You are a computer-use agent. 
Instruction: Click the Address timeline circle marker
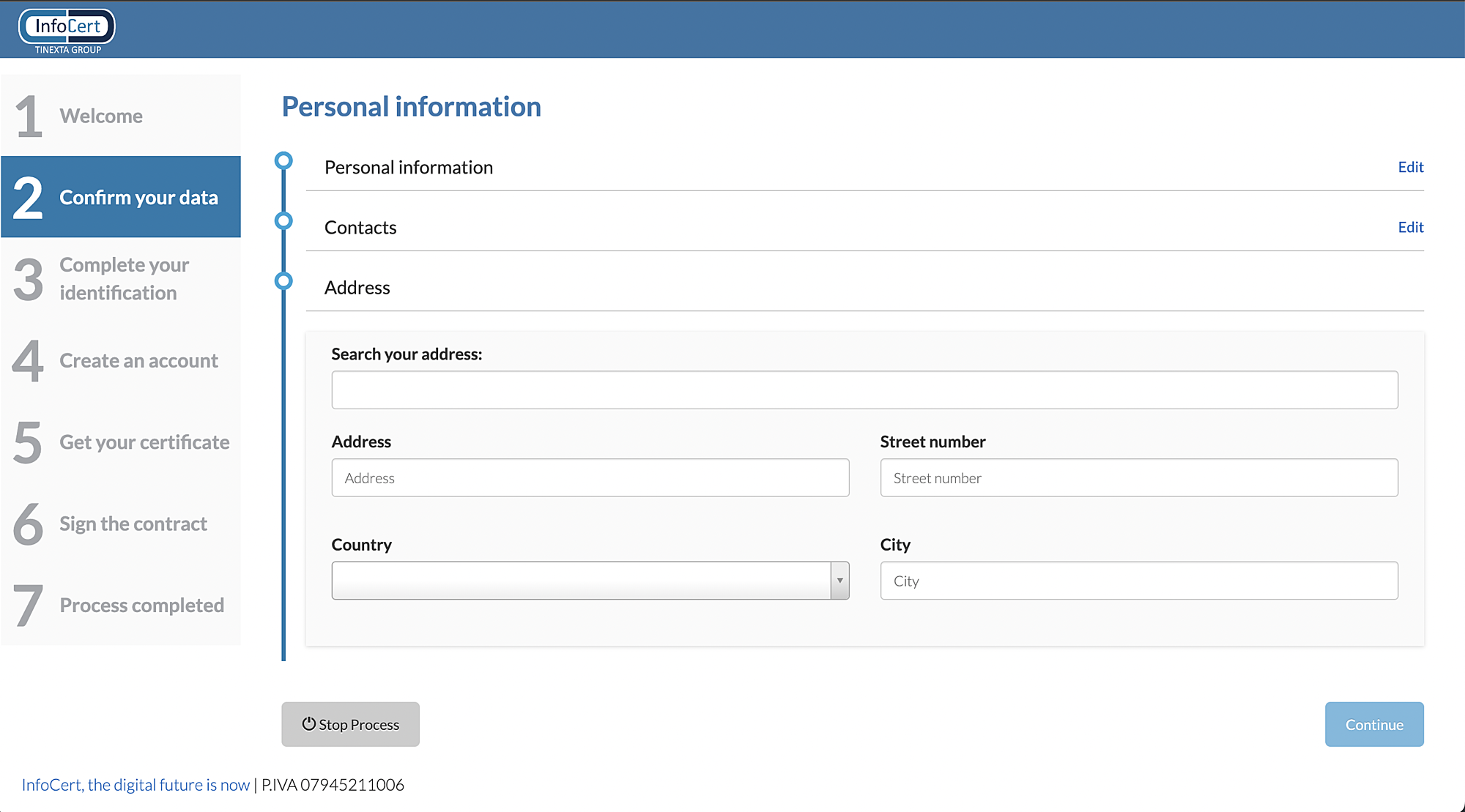pyautogui.click(x=283, y=280)
